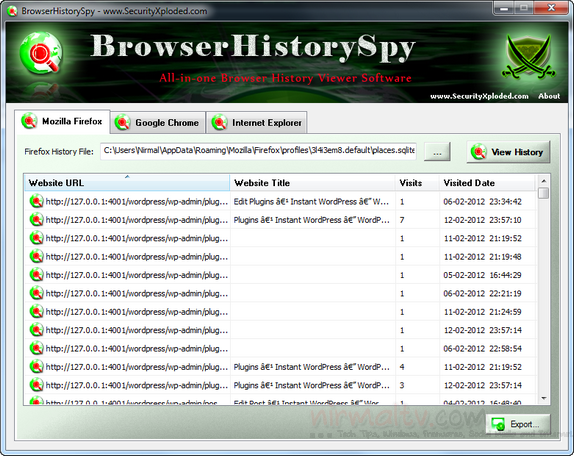The height and width of the screenshot is (456, 574).
Task: Select date 06-02-2012 22:21:19 cell
Action: tap(482, 293)
